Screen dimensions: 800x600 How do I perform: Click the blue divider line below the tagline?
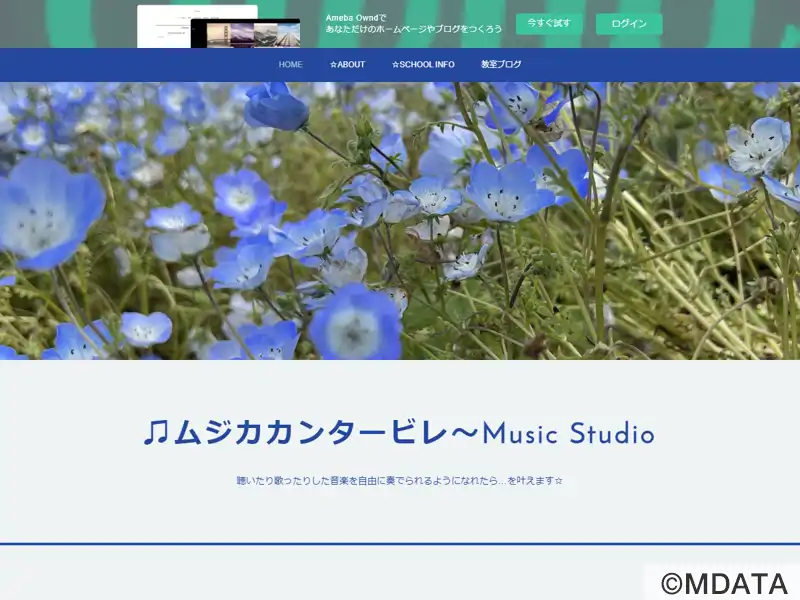coord(400,544)
